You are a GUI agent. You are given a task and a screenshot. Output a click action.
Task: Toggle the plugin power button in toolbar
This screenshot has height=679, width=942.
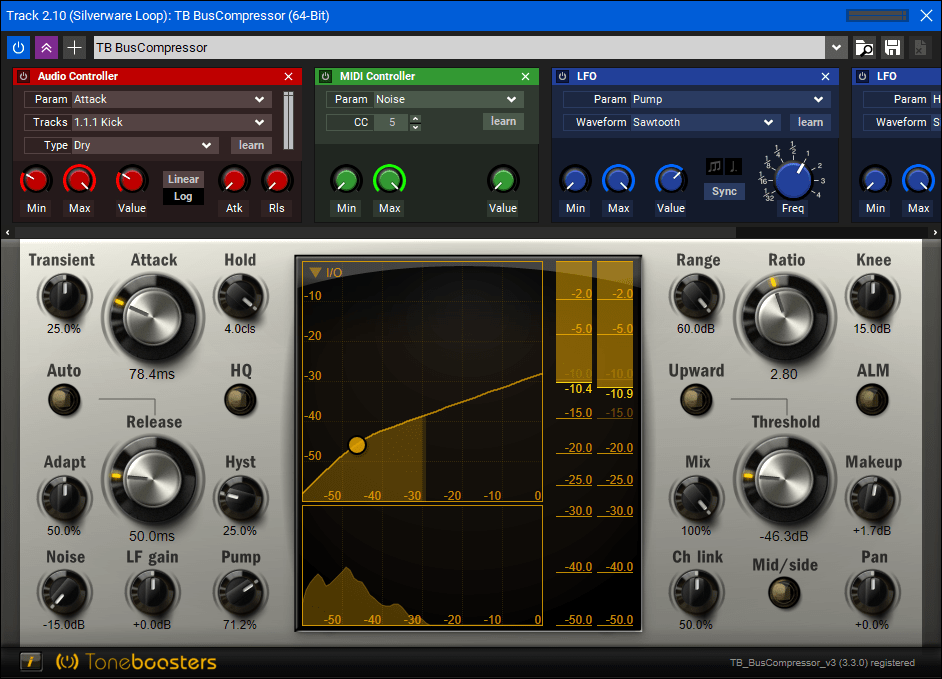point(19,47)
